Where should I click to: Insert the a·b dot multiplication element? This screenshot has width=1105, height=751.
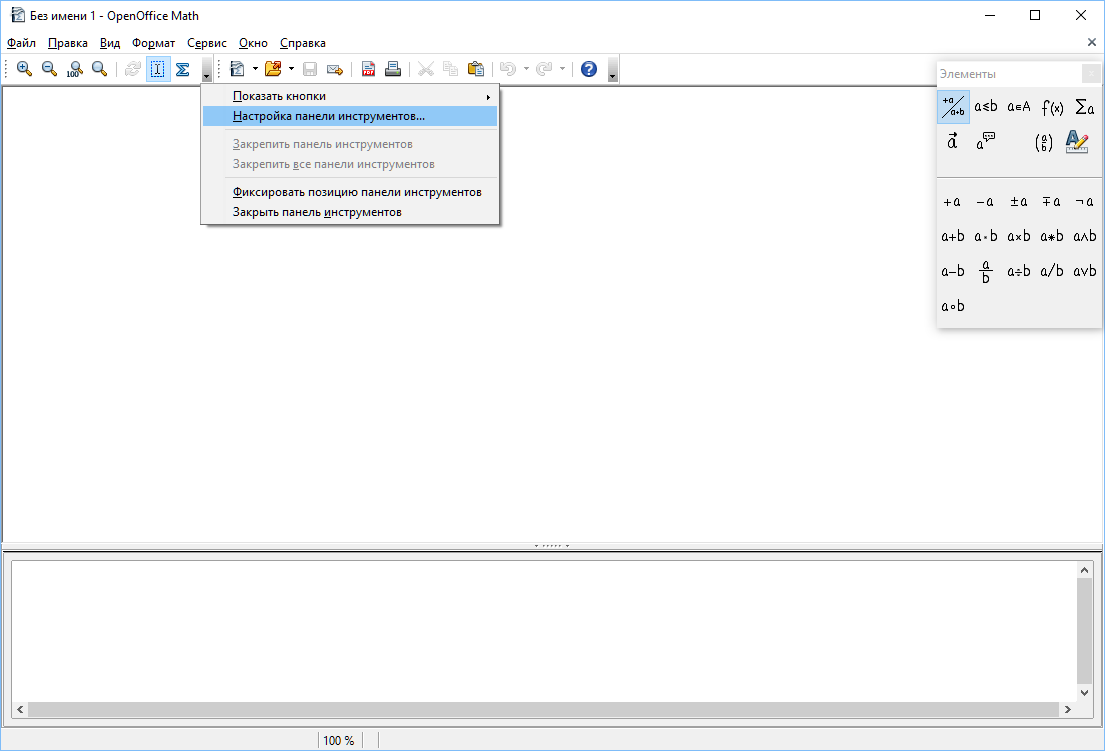coord(986,237)
